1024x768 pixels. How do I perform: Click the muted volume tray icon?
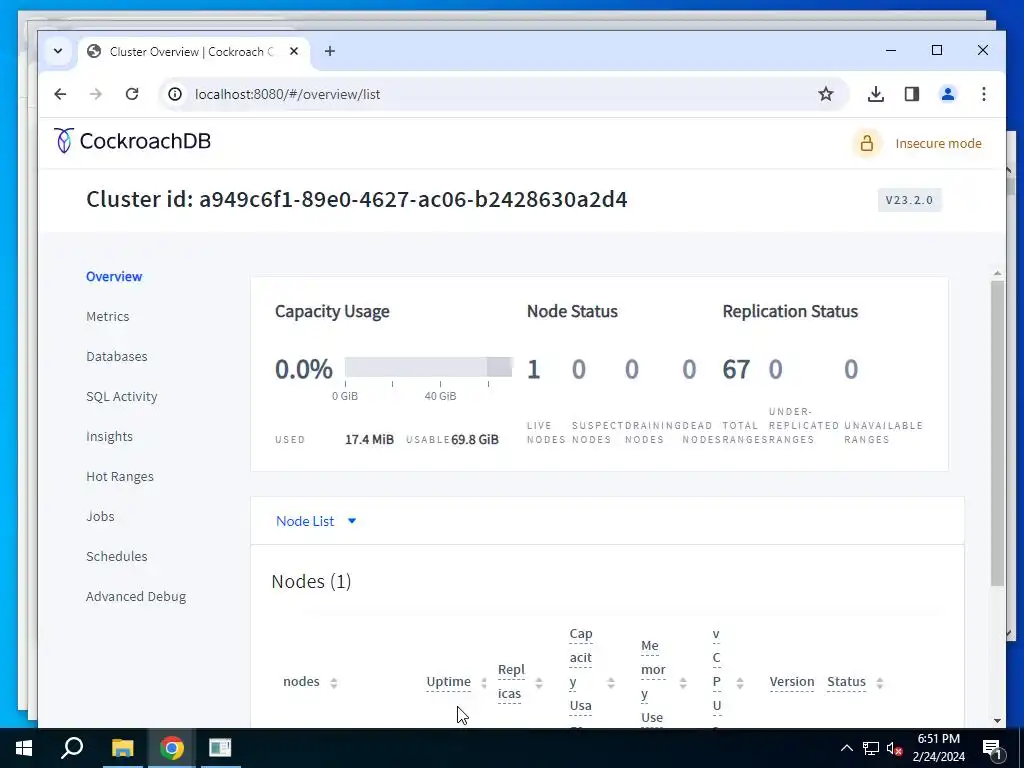895,748
